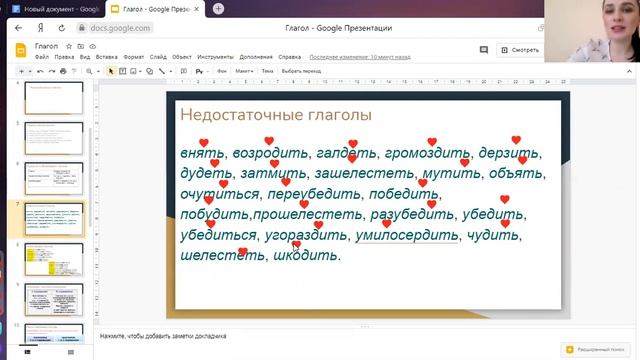This screenshot has height=360, width=640.
Task: Select the slide 5 thumbnail
Action: pos(54,138)
